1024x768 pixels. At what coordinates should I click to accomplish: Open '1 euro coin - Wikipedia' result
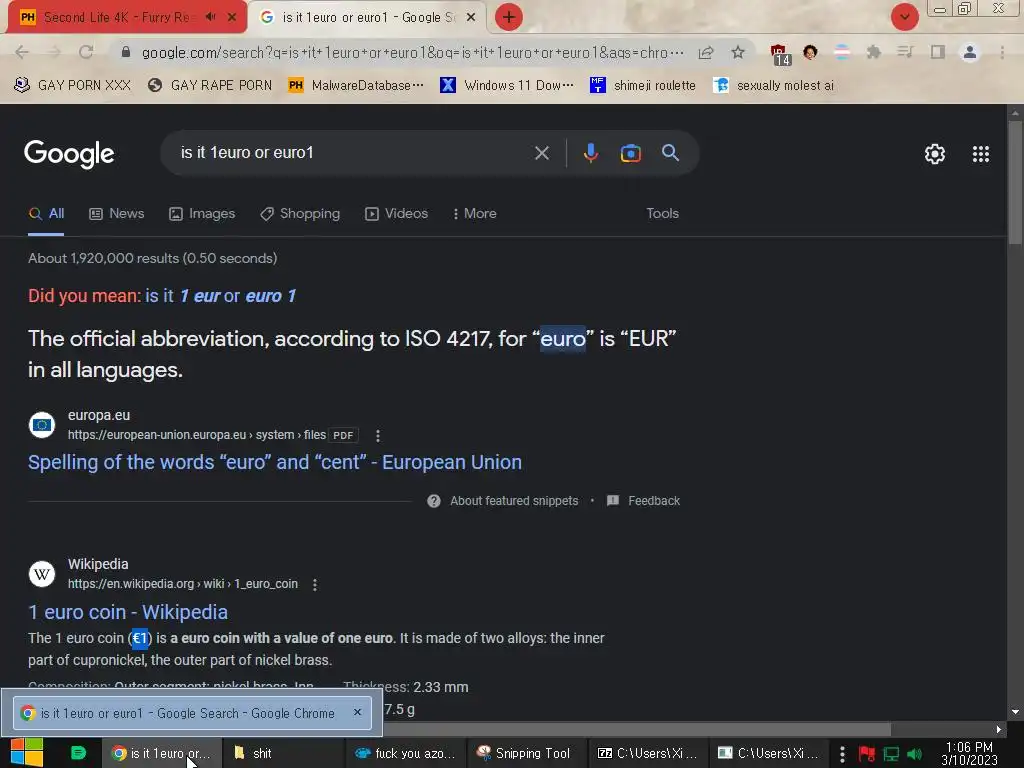tap(128, 612)
